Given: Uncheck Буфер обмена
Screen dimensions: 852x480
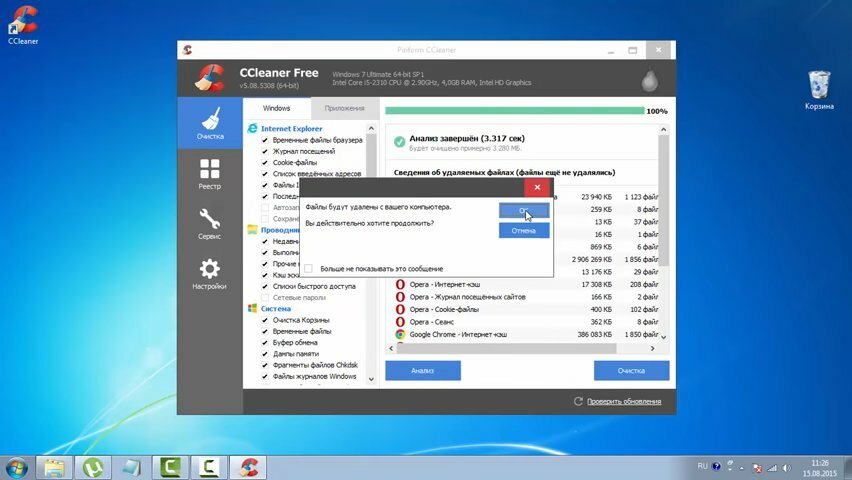Looking at the screenshot, I should pyautogui.click(x=265, y=342).
